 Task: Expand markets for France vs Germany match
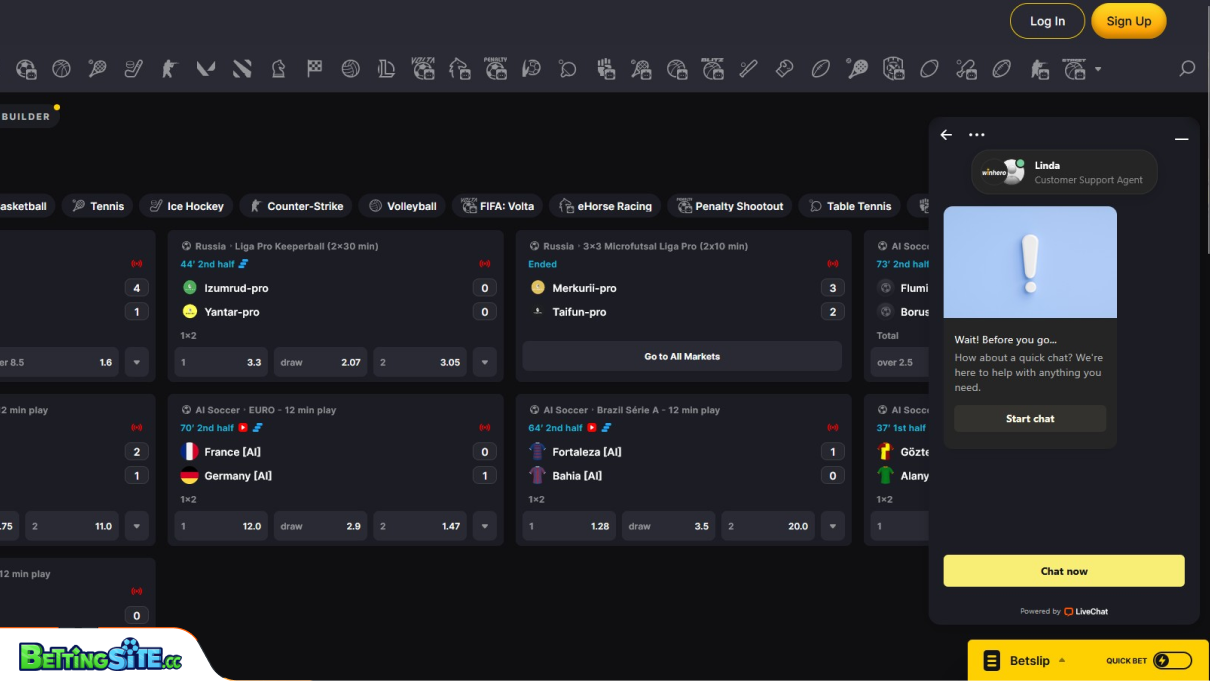(x=485, y=526)
